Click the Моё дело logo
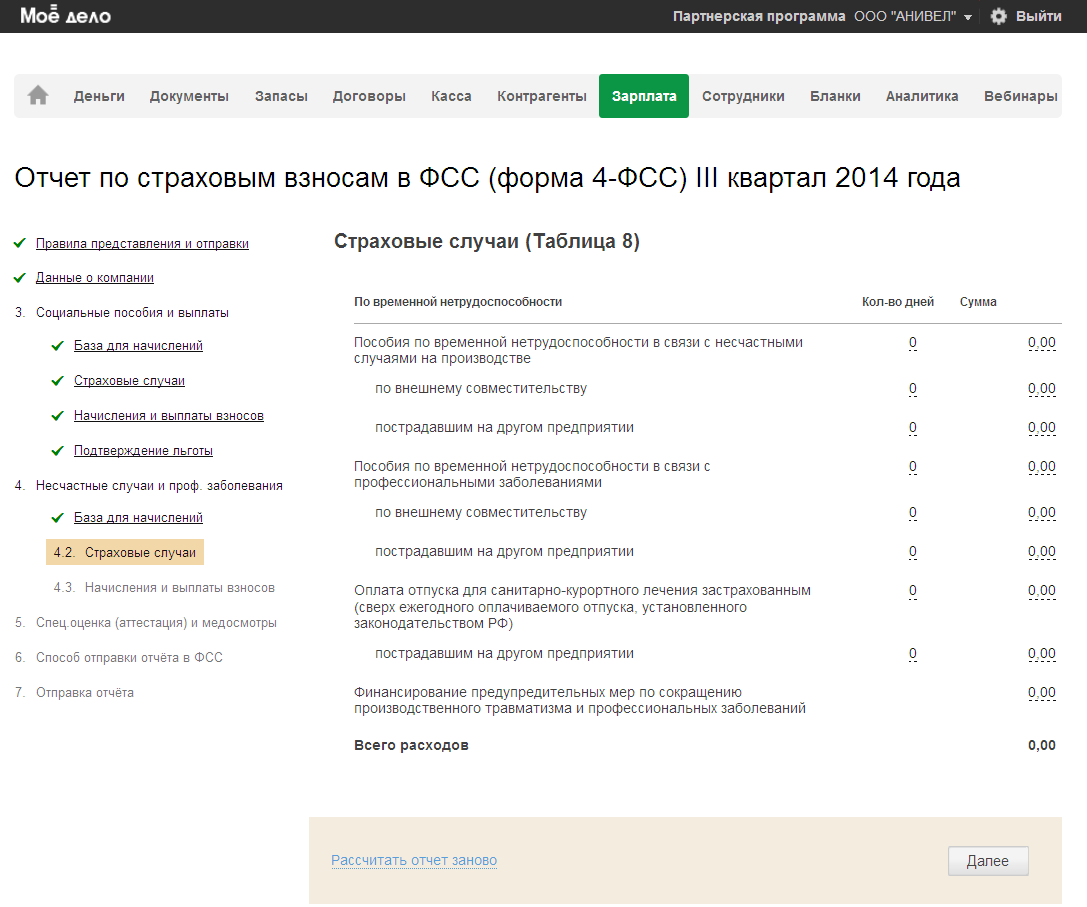This screenshot has height=907, width=1087. click(66, 16)
